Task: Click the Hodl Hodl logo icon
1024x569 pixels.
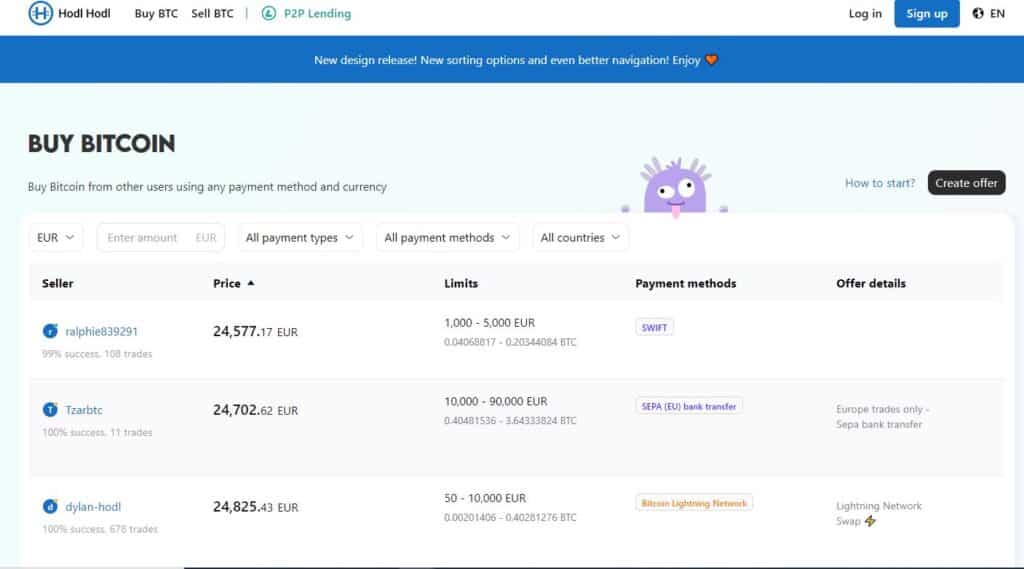Action: pos(40,13)
